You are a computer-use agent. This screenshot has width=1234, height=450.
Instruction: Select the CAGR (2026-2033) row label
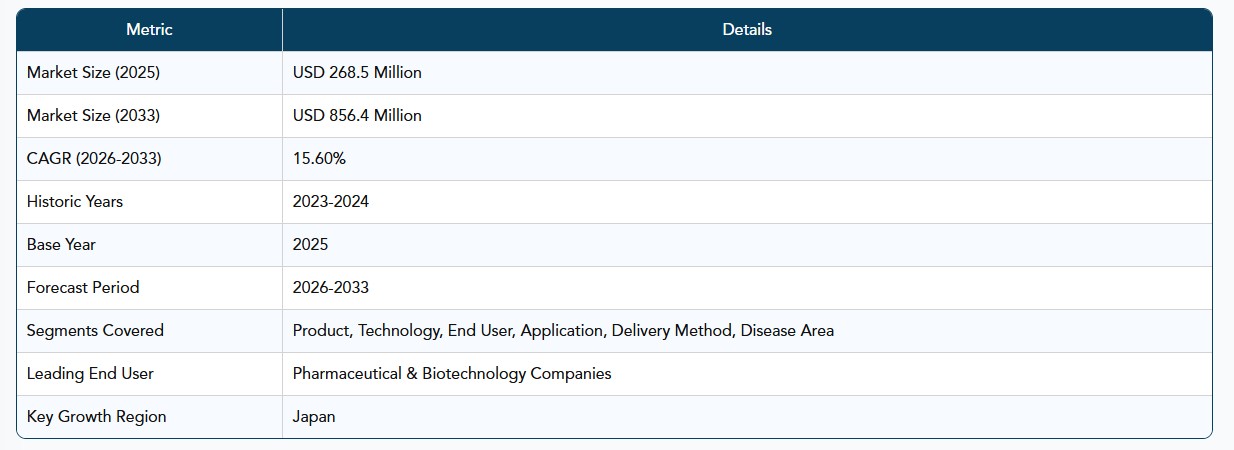click(94, 159)
